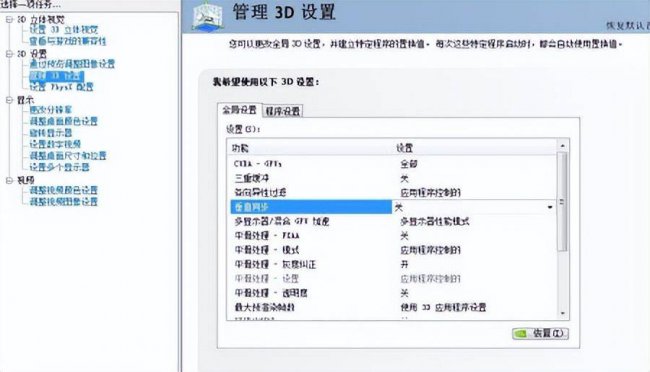The image size is (650, 372).
Task: Select the 平滑处理 - FXAA row
Action: coord(392,236)
